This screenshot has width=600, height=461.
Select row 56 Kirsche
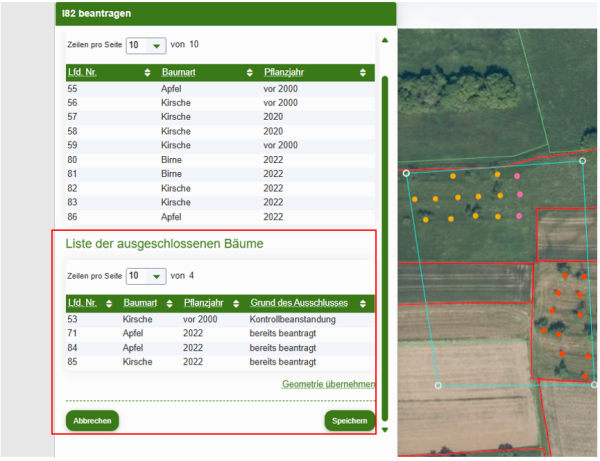click(220, 103)
